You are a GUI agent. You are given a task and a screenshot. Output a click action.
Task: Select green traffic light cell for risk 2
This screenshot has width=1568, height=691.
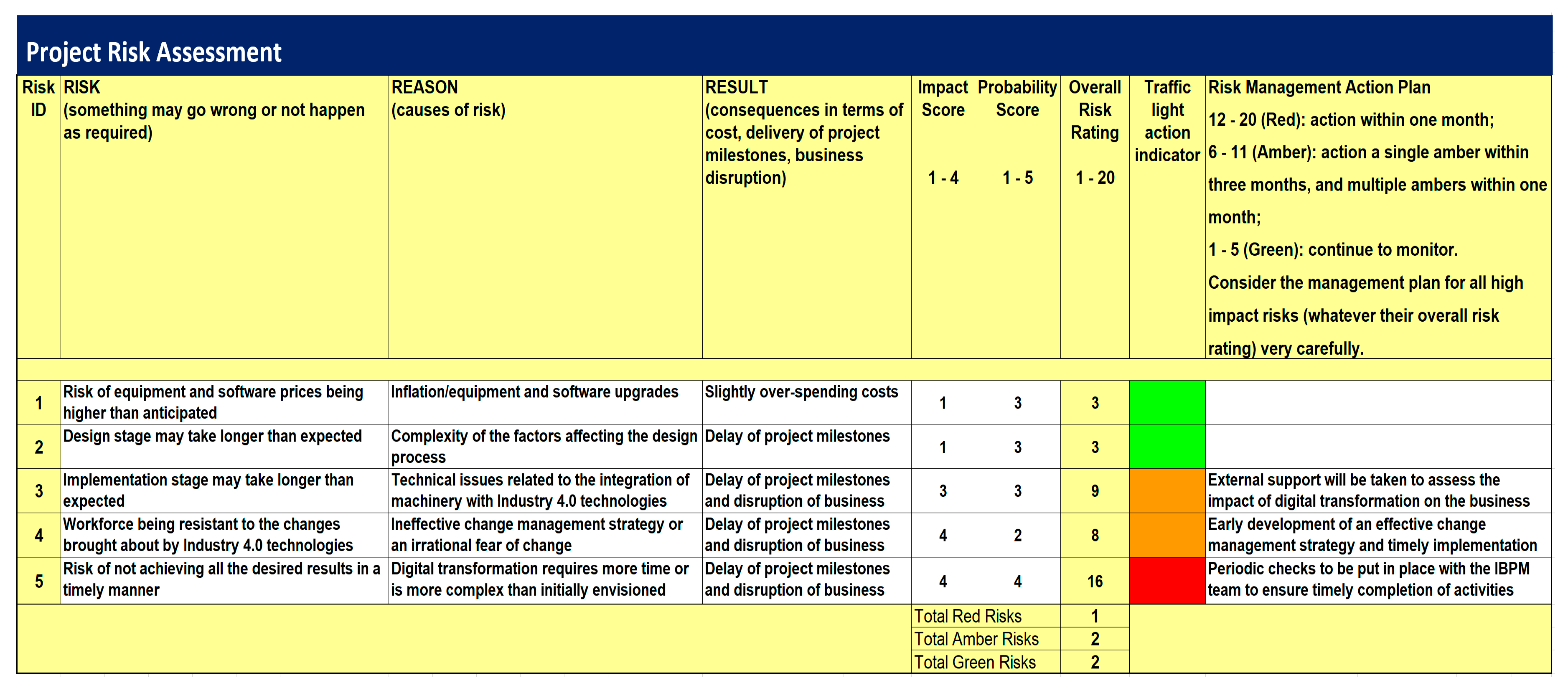click(x=1166, y=446)
